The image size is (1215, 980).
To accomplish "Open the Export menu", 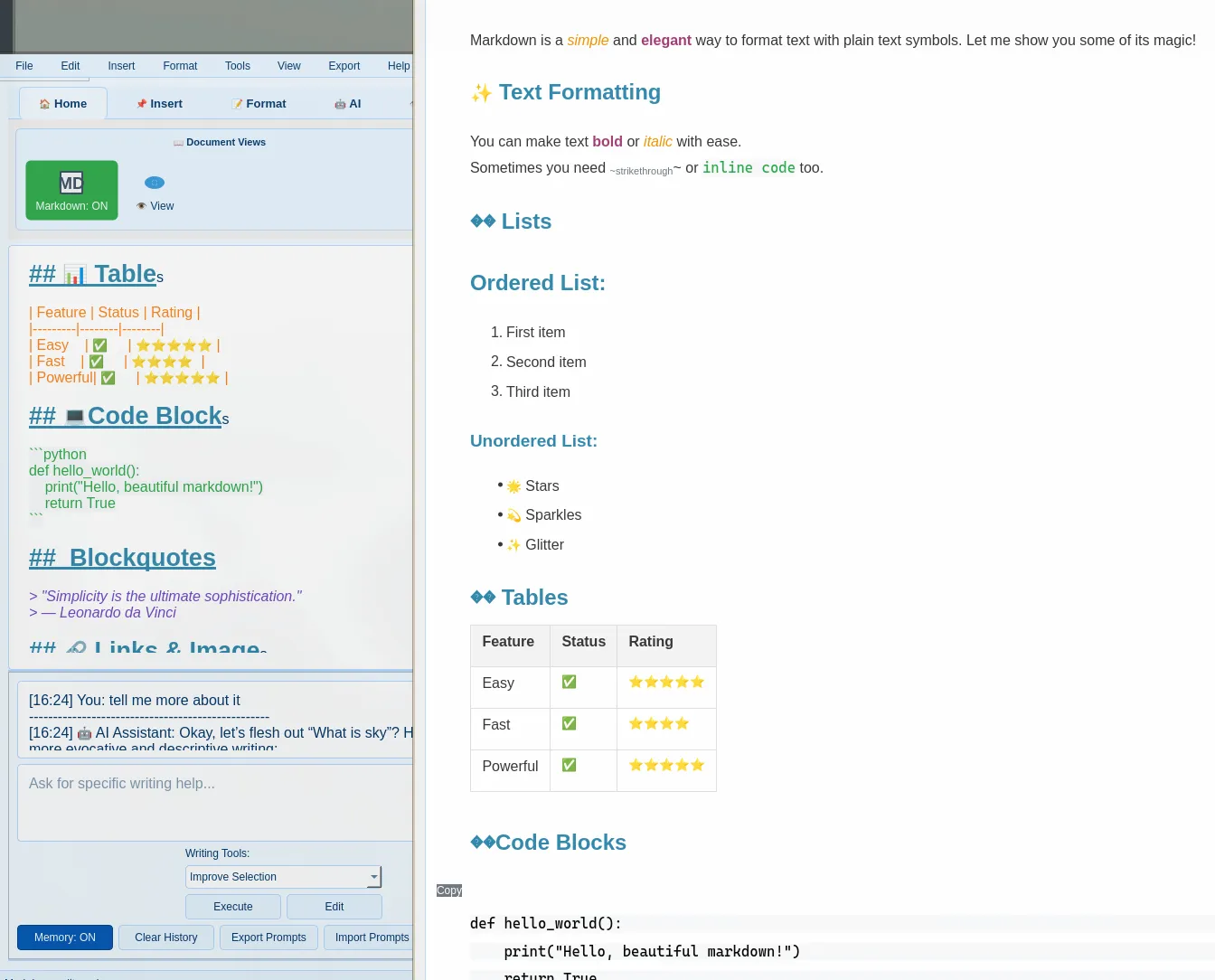I will [x=344, y=65].
